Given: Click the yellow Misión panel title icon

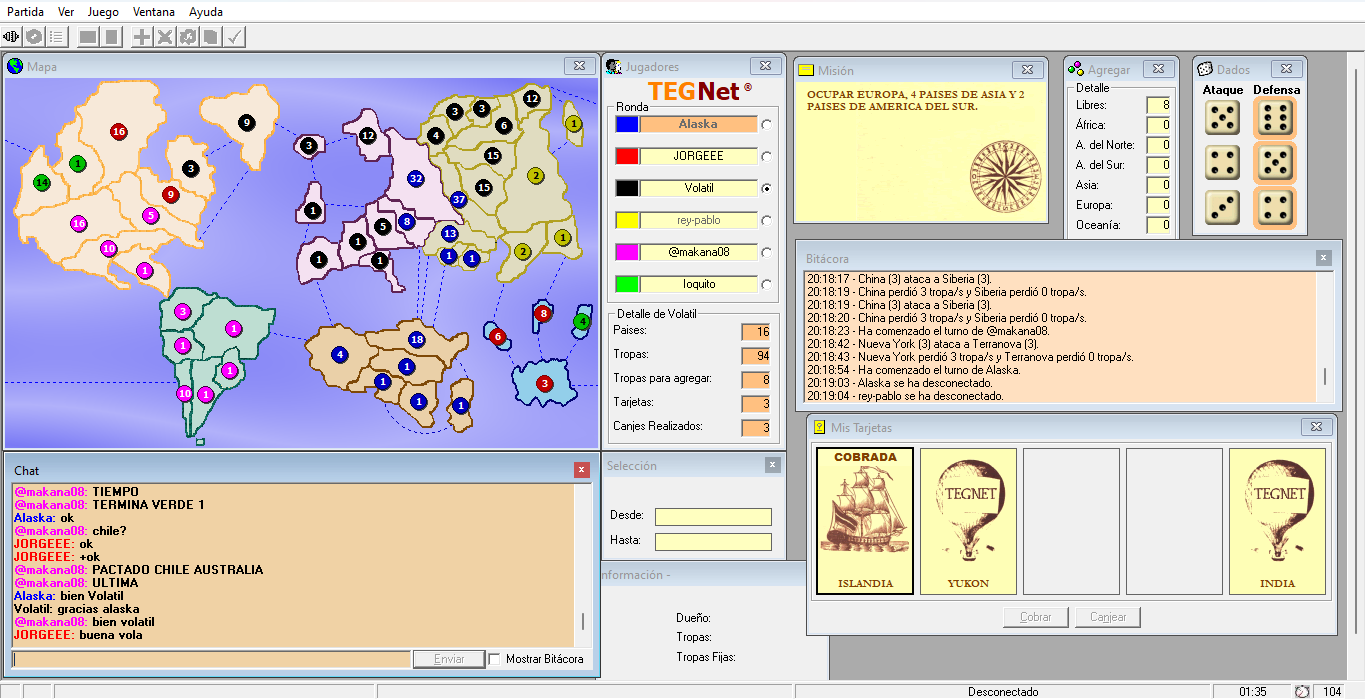Looking at the screenshot, I should 805,71.
